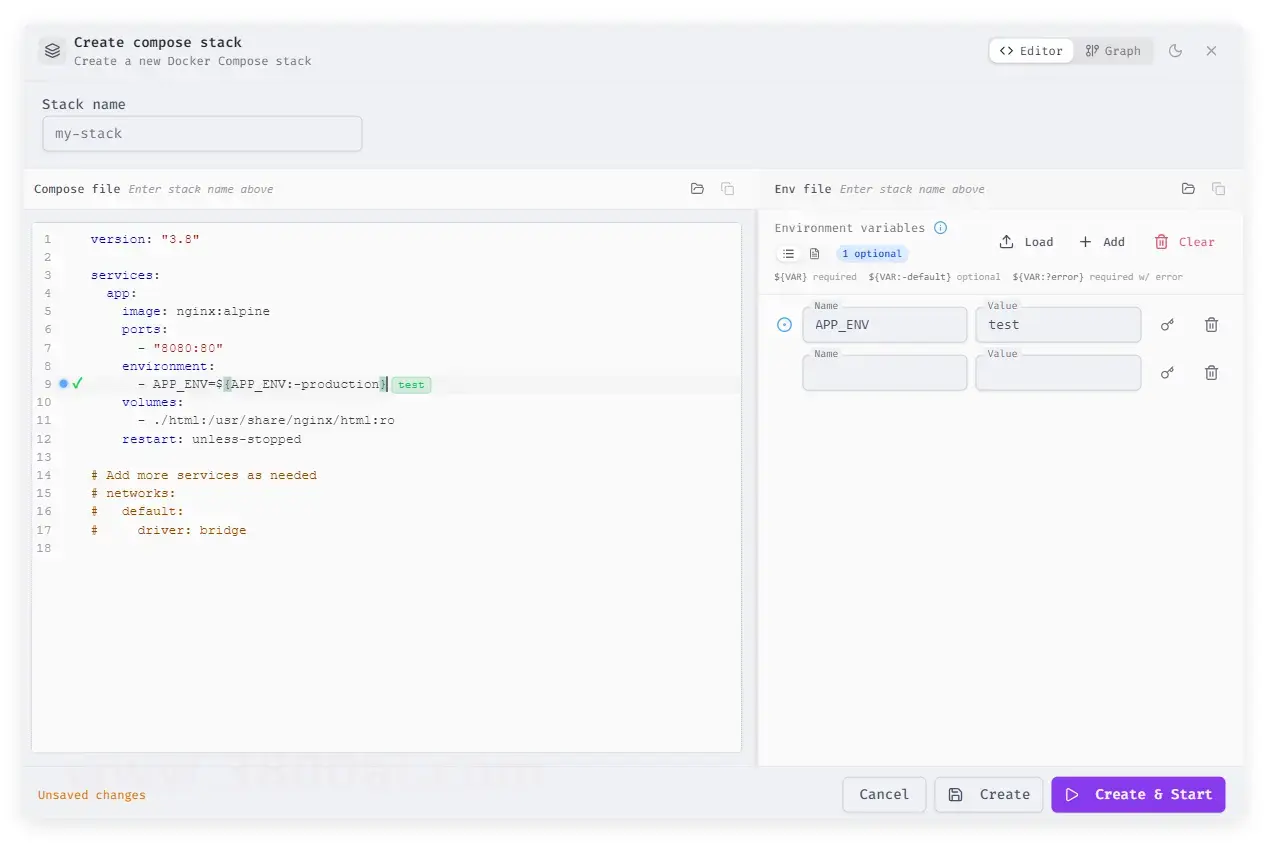
Task: Click the Stack name input field
Action: [202, 134]
